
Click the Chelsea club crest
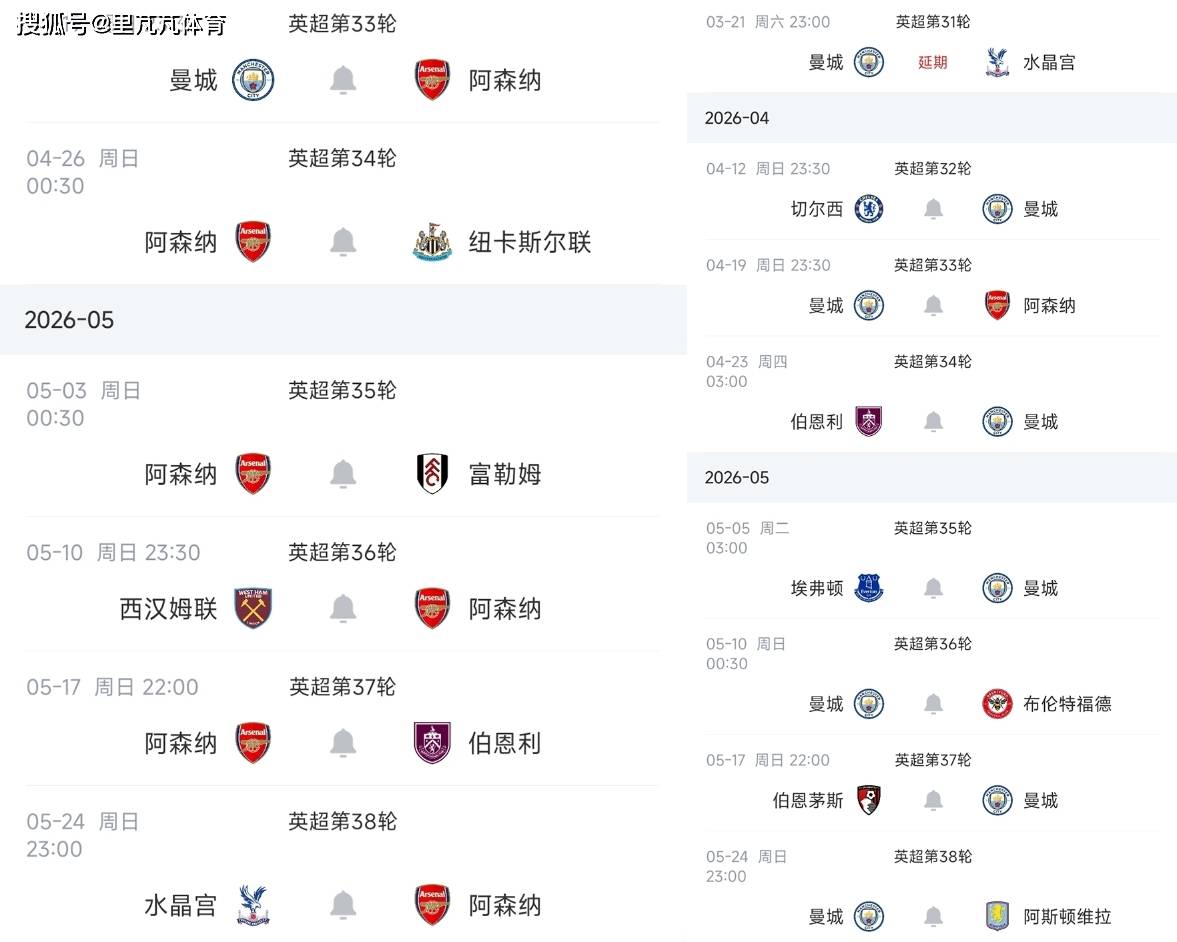click(x=869, y=209)
